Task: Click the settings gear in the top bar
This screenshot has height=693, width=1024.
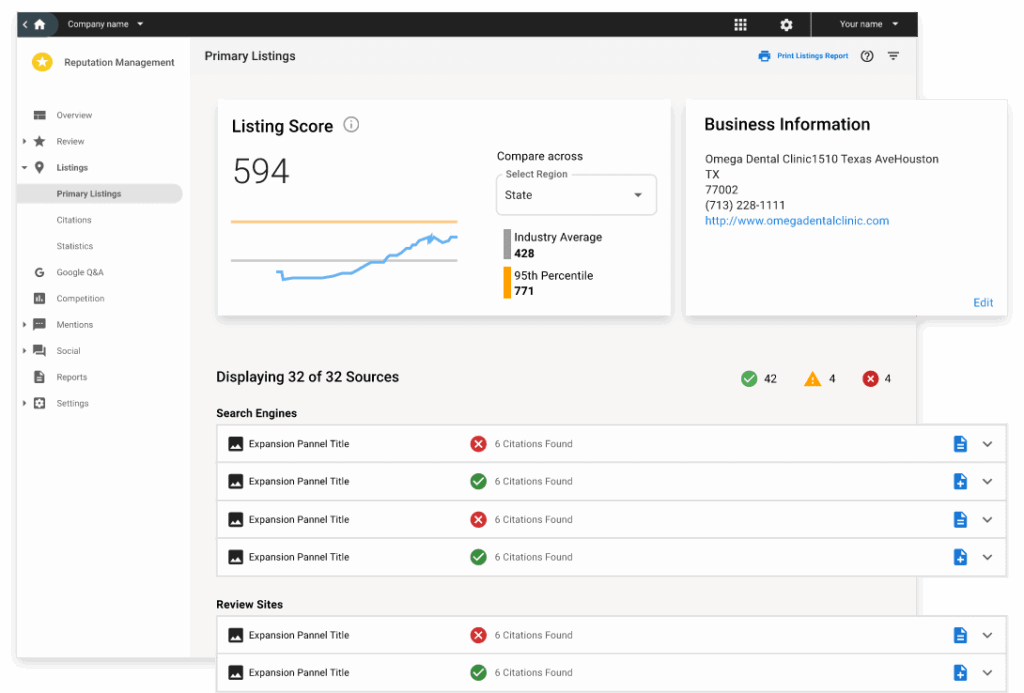Action: pos(786,24)
